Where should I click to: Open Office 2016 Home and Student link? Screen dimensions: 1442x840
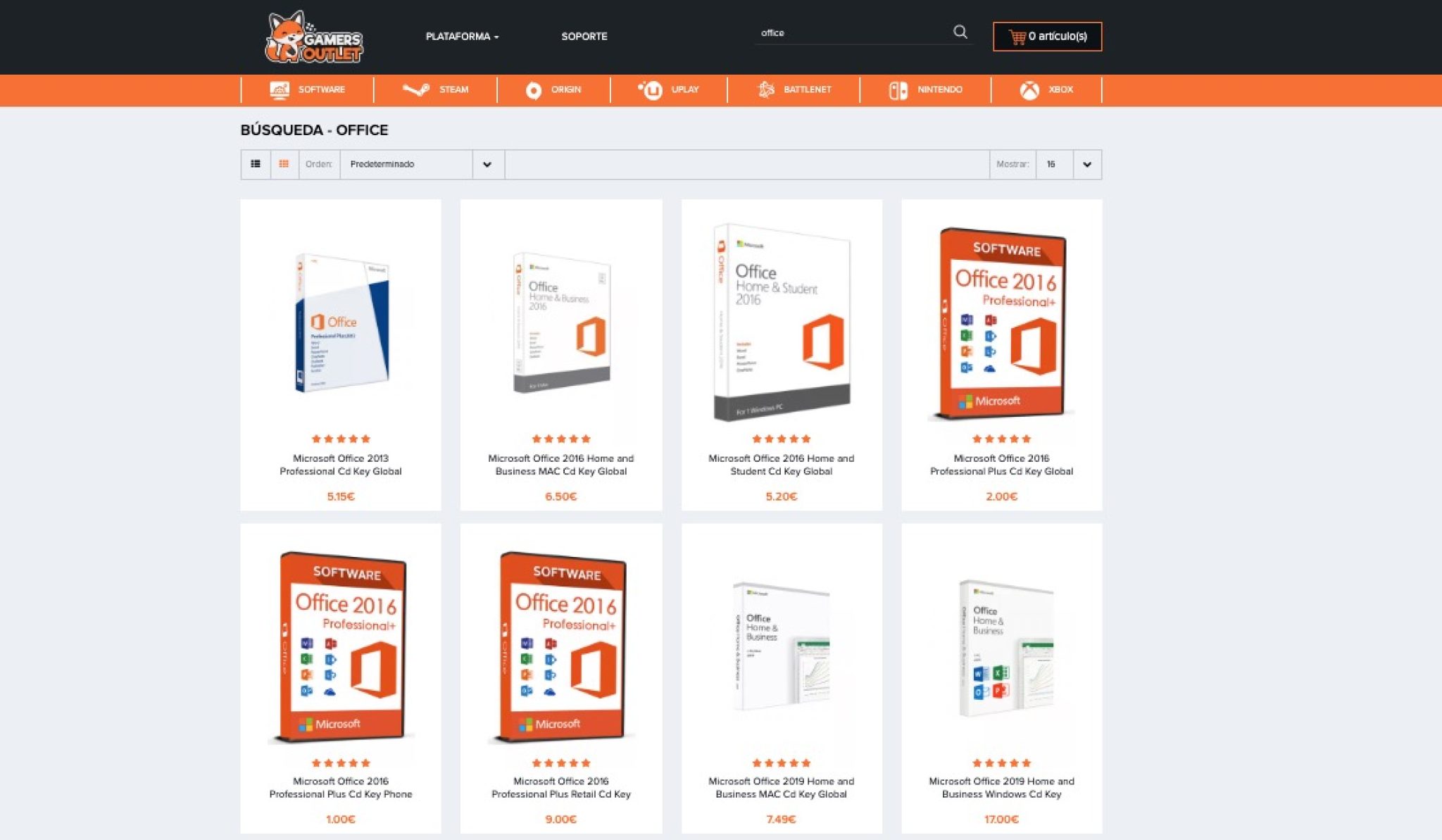coord(781,465)
